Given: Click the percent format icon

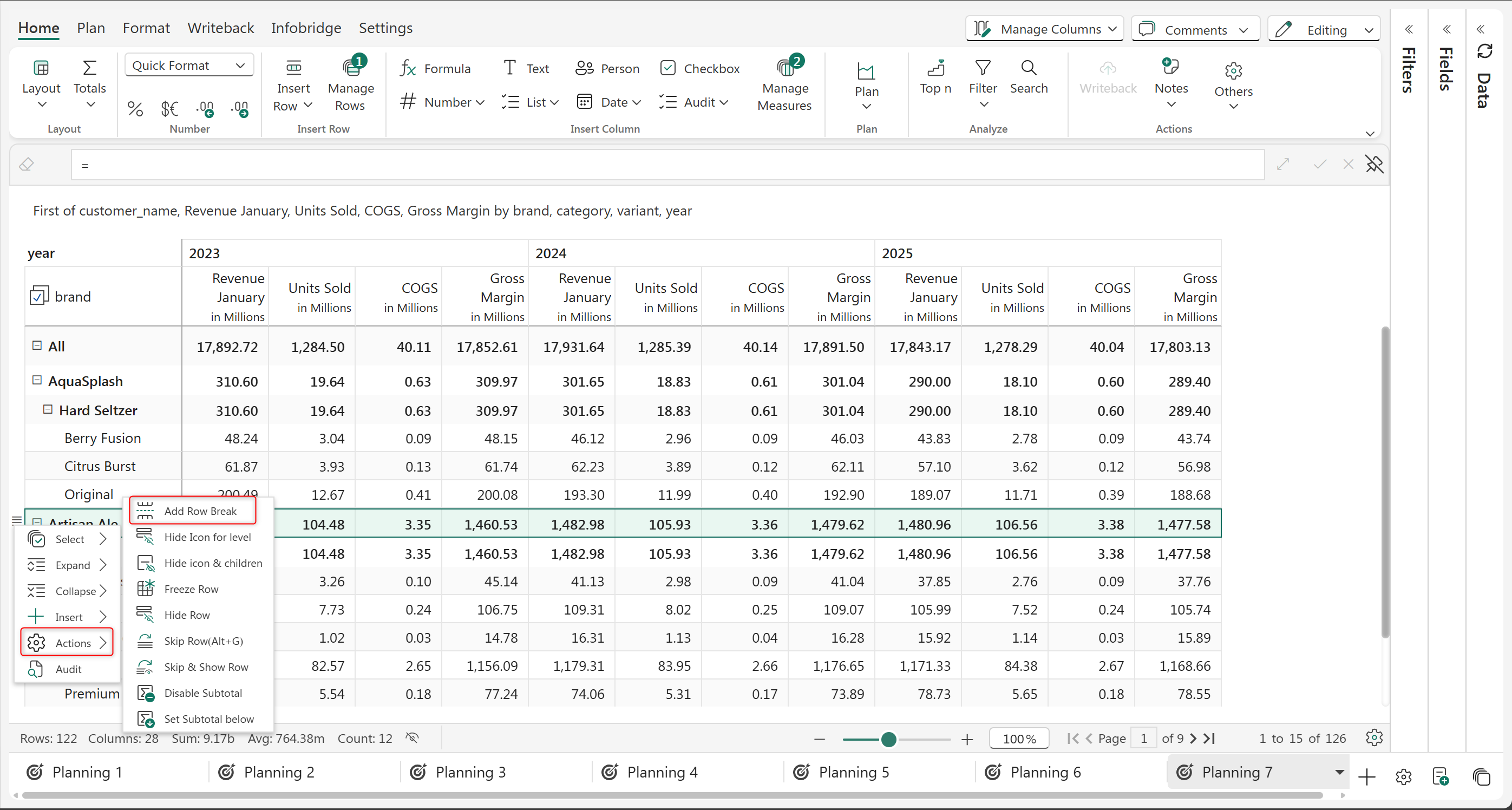Looking at the screenshot, I should (135, 109).
